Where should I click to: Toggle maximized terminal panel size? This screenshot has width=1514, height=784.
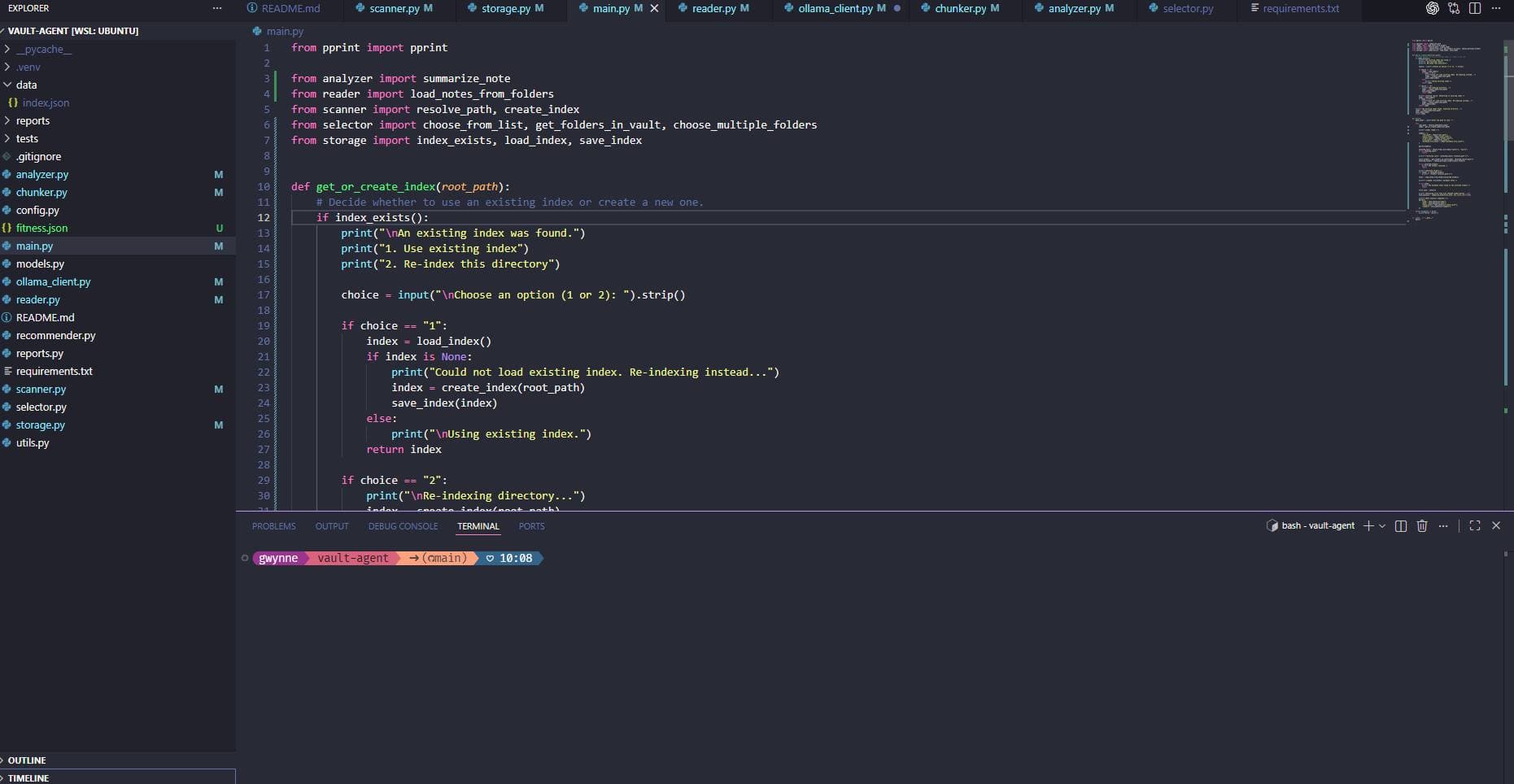[x=1475, y=526]
